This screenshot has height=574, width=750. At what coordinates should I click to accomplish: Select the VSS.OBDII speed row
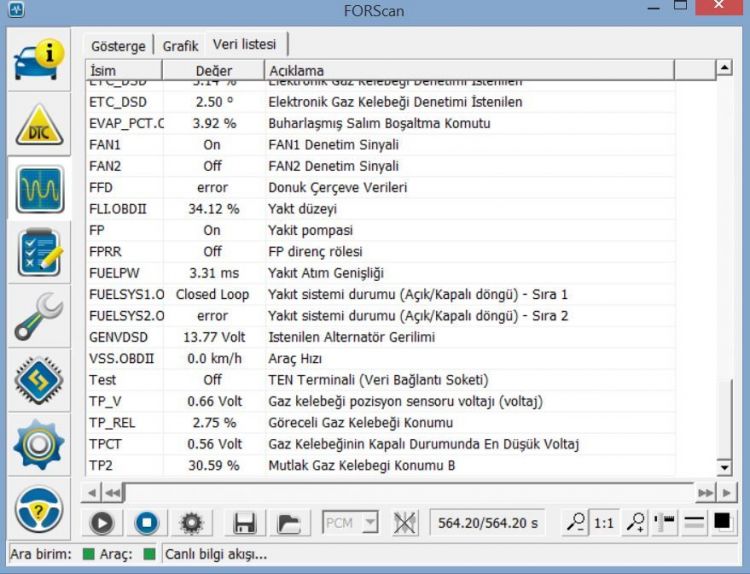tap(380, 359)
